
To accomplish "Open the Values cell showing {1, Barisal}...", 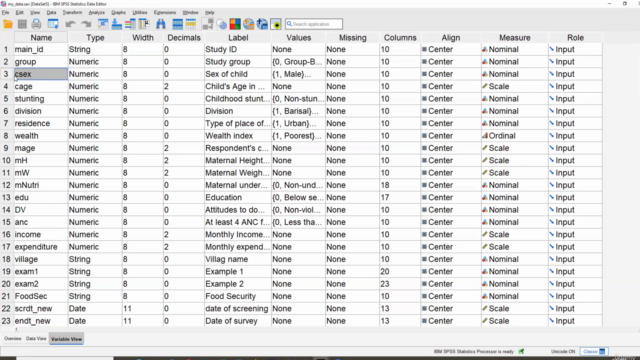I will click(x=298, y=111).
